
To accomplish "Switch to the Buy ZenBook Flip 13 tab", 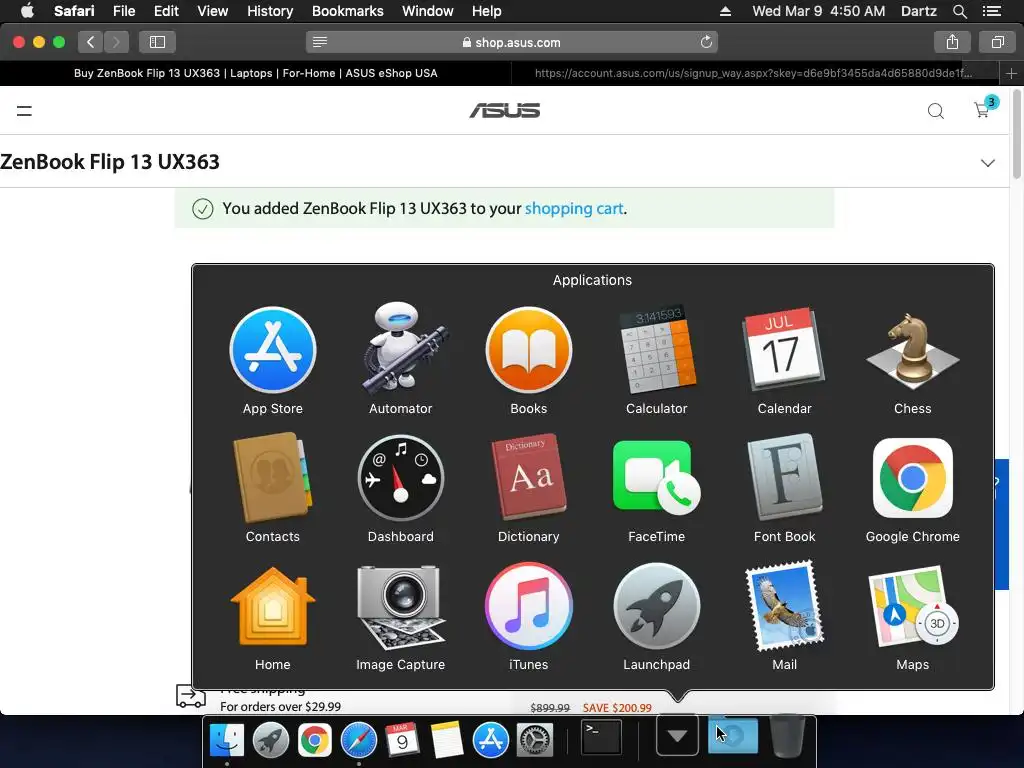I will 255,73.
